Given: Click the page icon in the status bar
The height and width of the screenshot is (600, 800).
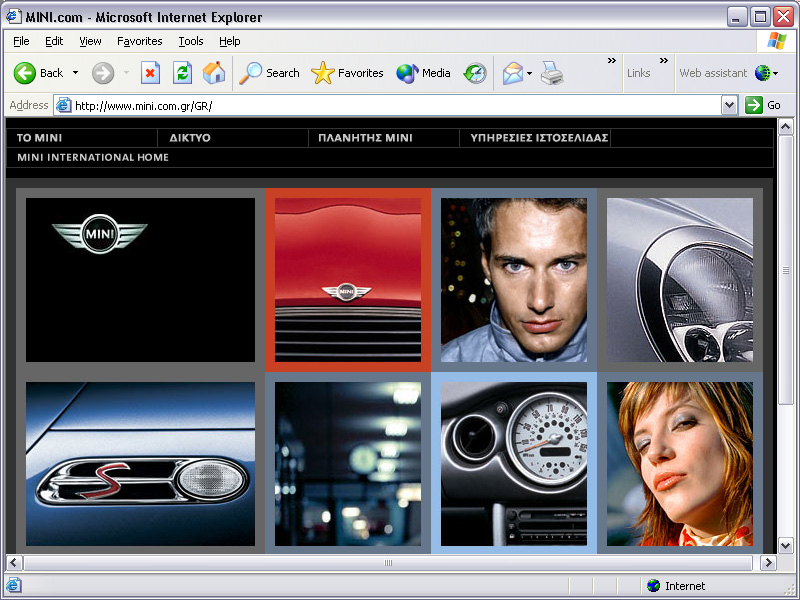Looking at the screenshot, I should (14, 585).
